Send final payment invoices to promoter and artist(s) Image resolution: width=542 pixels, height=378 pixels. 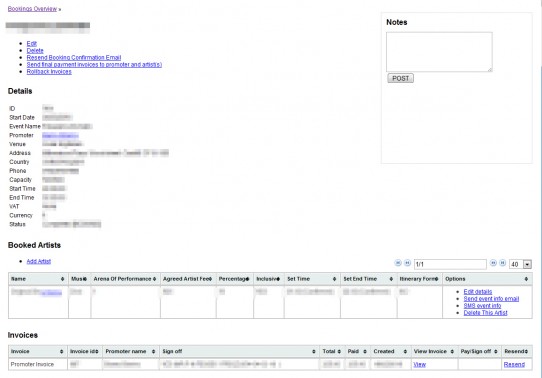[94, 65]
